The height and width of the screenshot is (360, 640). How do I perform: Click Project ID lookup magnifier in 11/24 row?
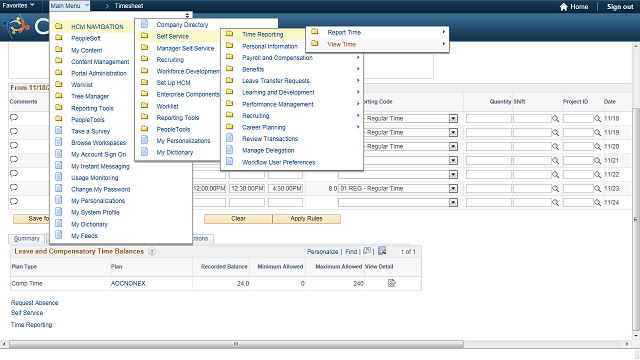pyautogui.click(x=597, y=202)
